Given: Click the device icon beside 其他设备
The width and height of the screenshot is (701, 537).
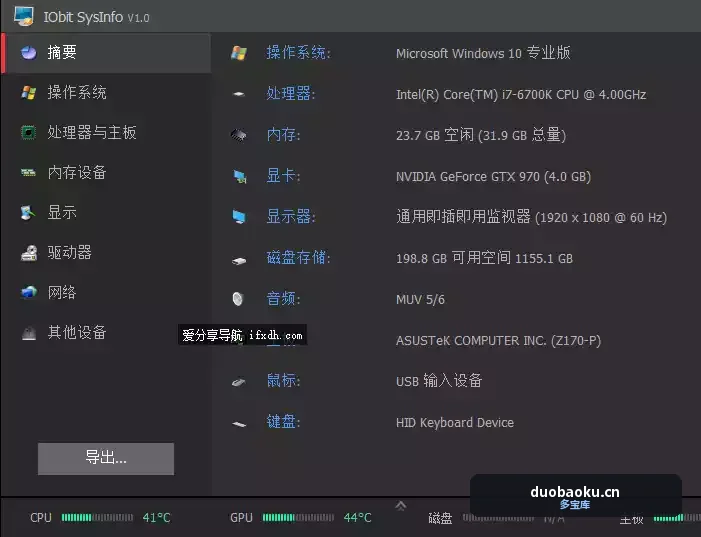Looking at the screenshot, I should pyautogui.click(x=29, y=333).
